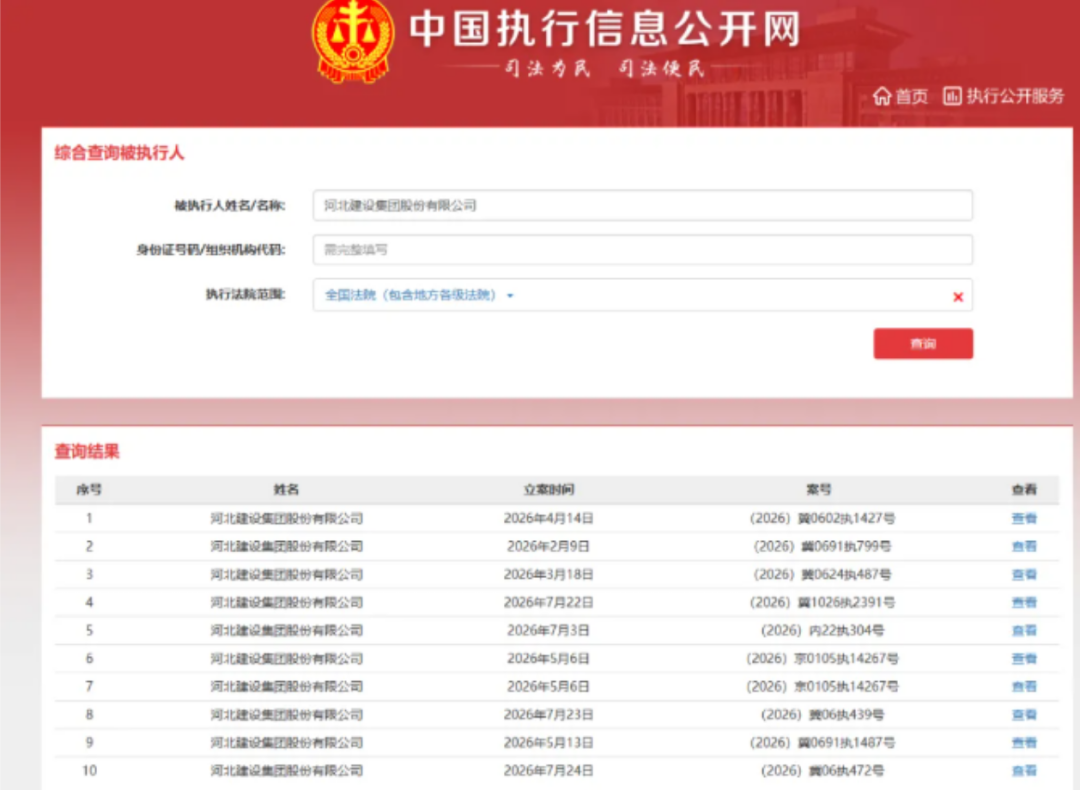Select case number 京0105执14267号 in row 7
This screenshot has height=790, width=1080.
(x=822, y=687)
